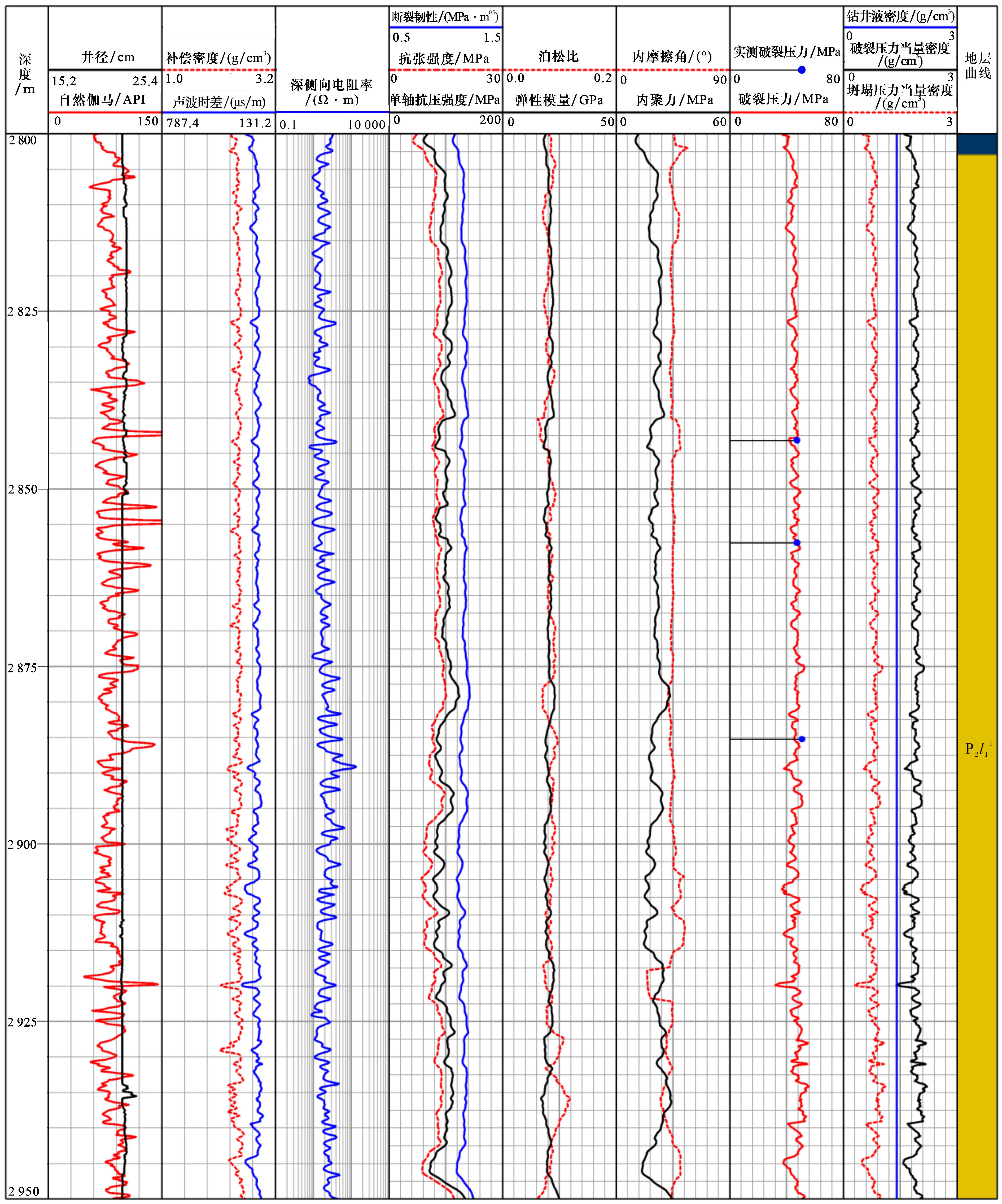Select the dark blue formation block at top

pos(977,144)
